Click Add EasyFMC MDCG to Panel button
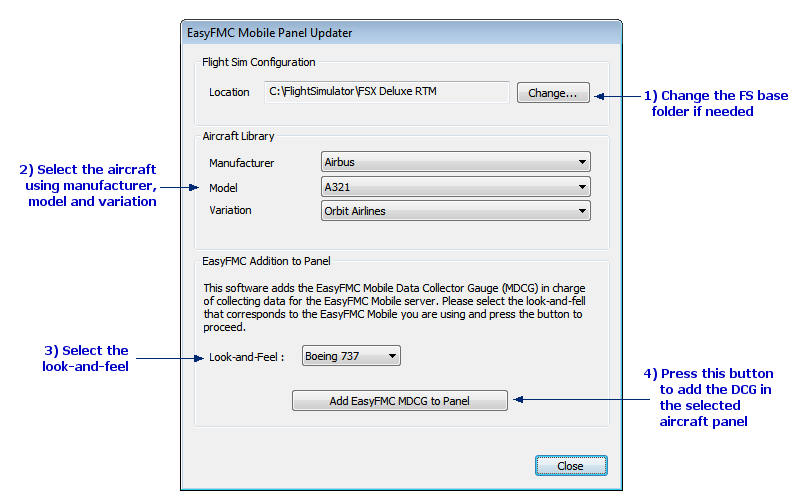The image size is (800, 500). point(399,401)
